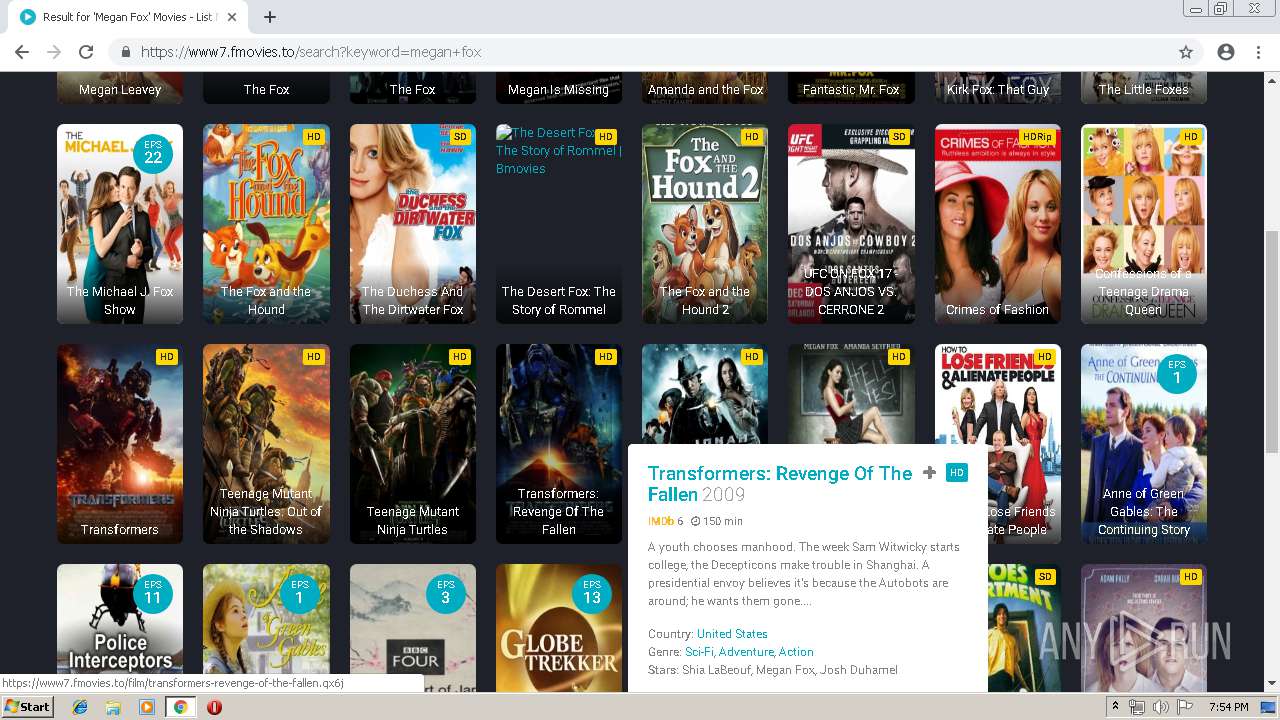The width and height of the screenshot is (1280, 720).
Task: Open the Amanda and the Fox title
Action: (x=705, y=89)
